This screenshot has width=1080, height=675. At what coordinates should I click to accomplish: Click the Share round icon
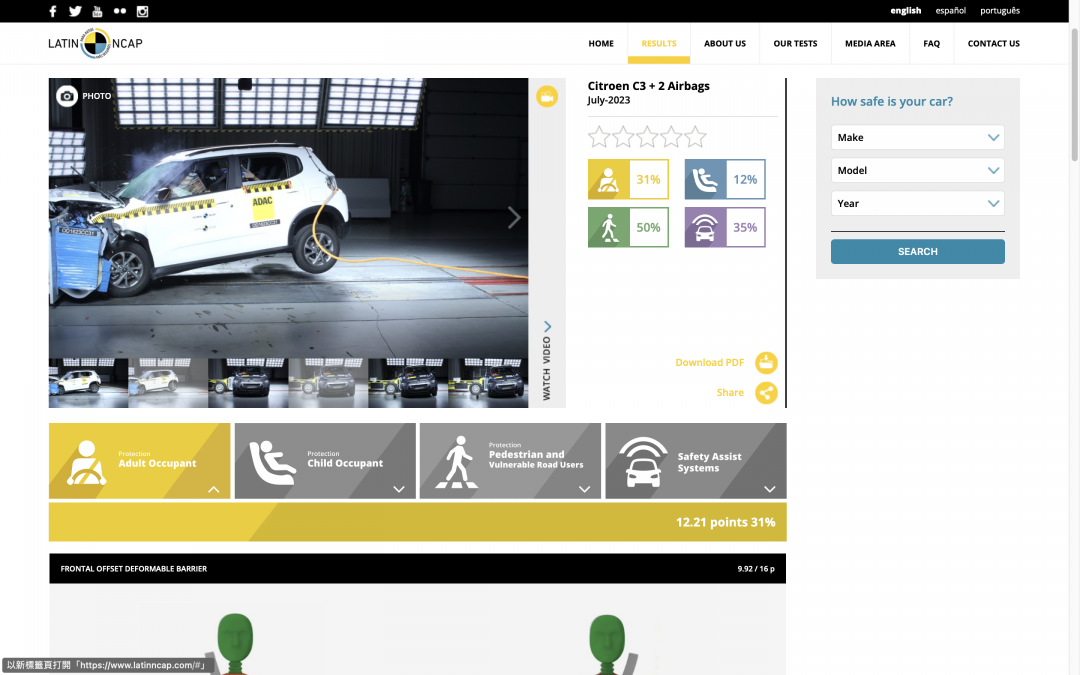(766, 393)
